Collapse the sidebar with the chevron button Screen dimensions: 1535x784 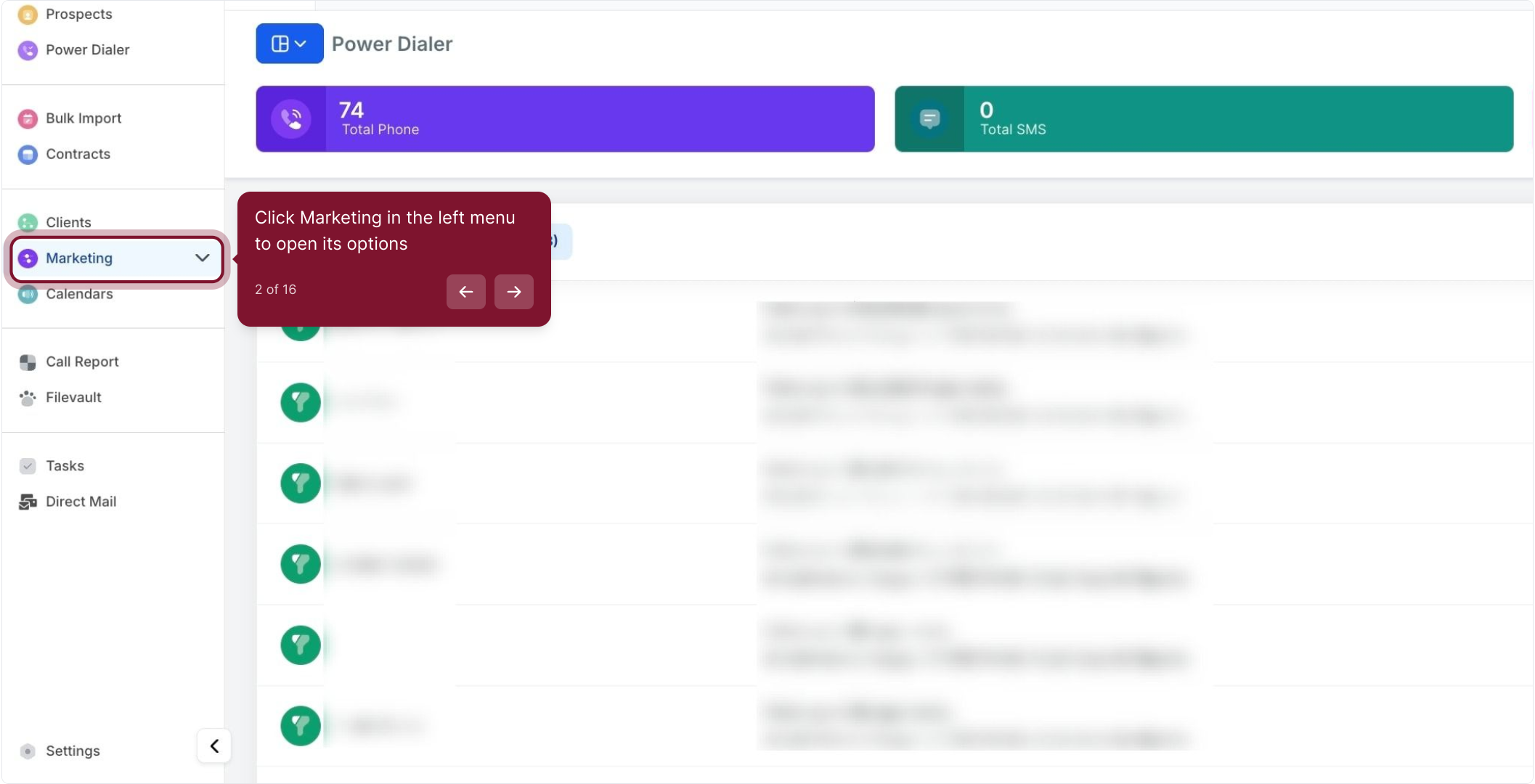click(214, 746)
